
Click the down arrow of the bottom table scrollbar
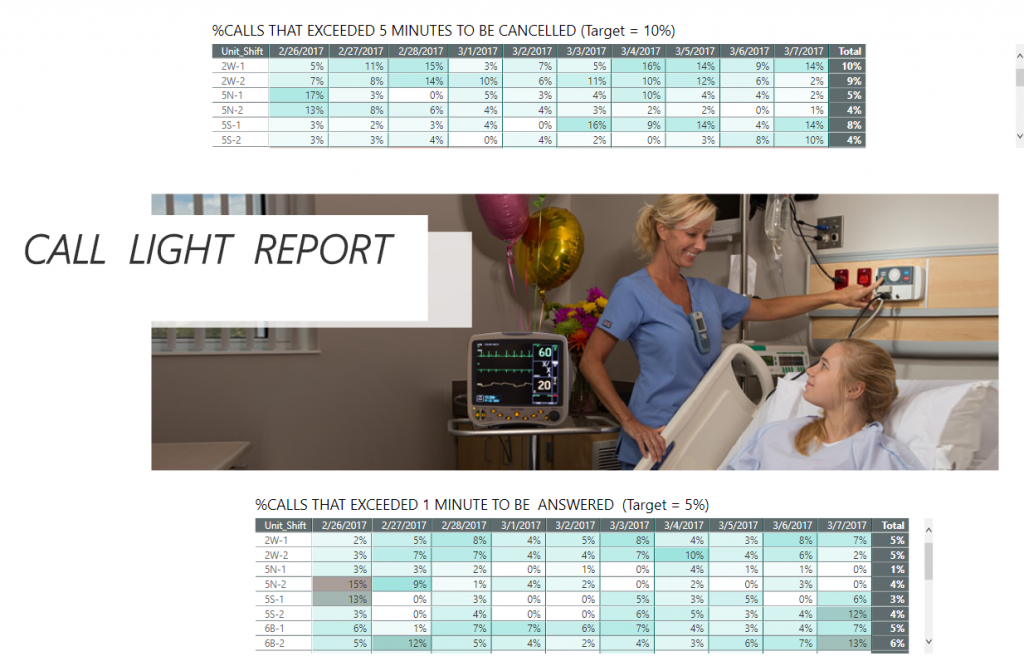point(930,641)
